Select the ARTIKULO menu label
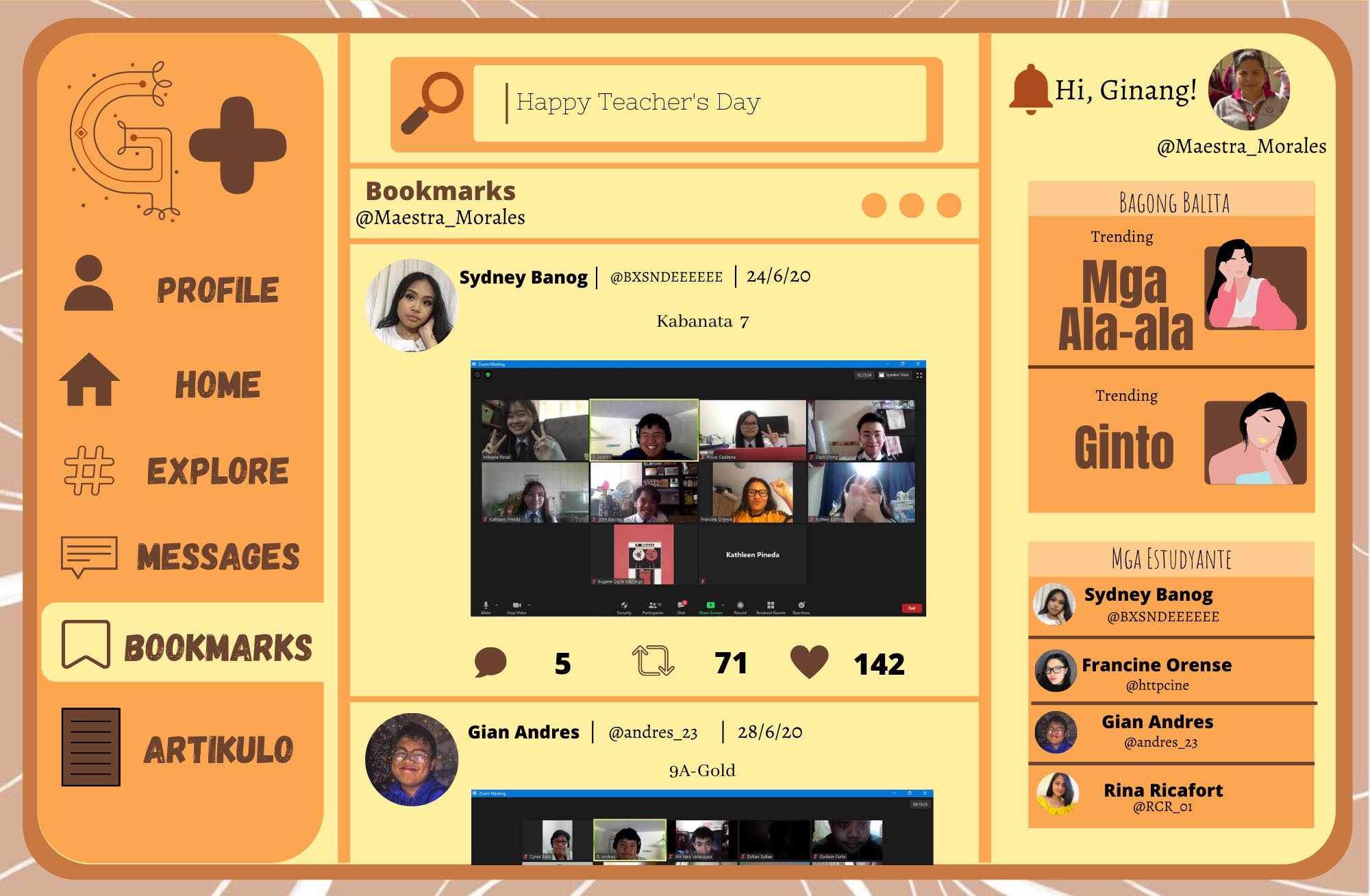The width and height of the screenshot is (1370, 896). [x=218, y=749]
